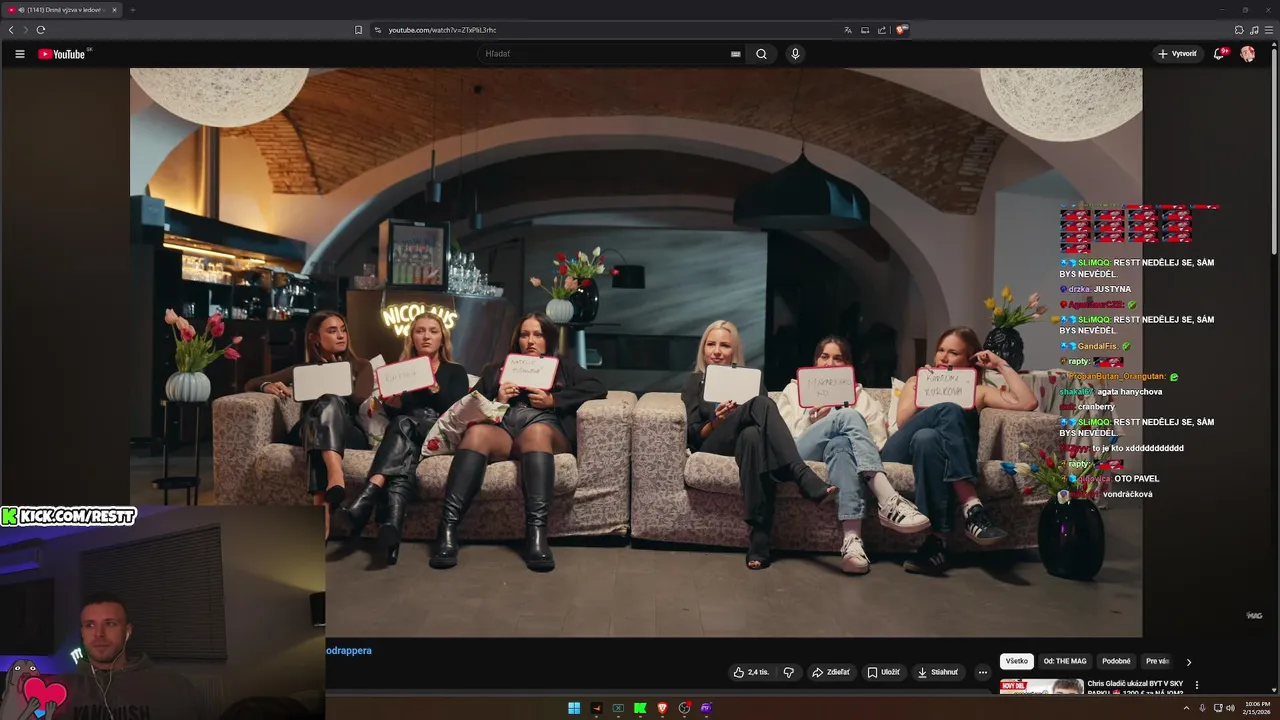Open browser extensions puzzle icon

pyautogui.click(x=1239, y=30)
